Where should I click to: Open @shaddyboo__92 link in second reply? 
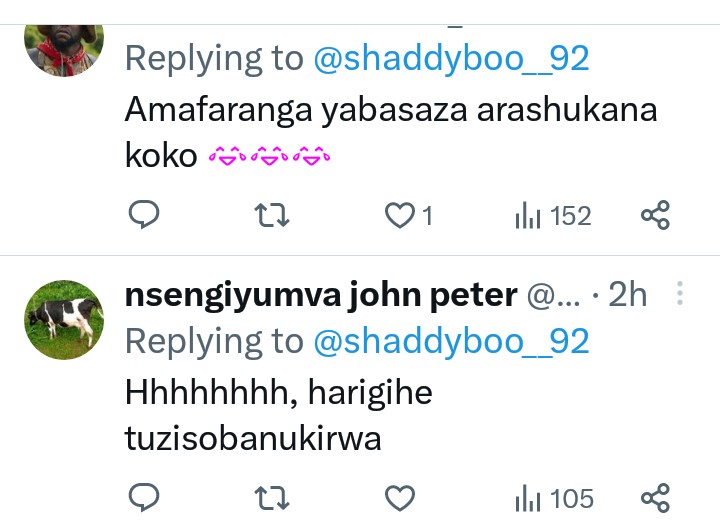click(451, 341)
